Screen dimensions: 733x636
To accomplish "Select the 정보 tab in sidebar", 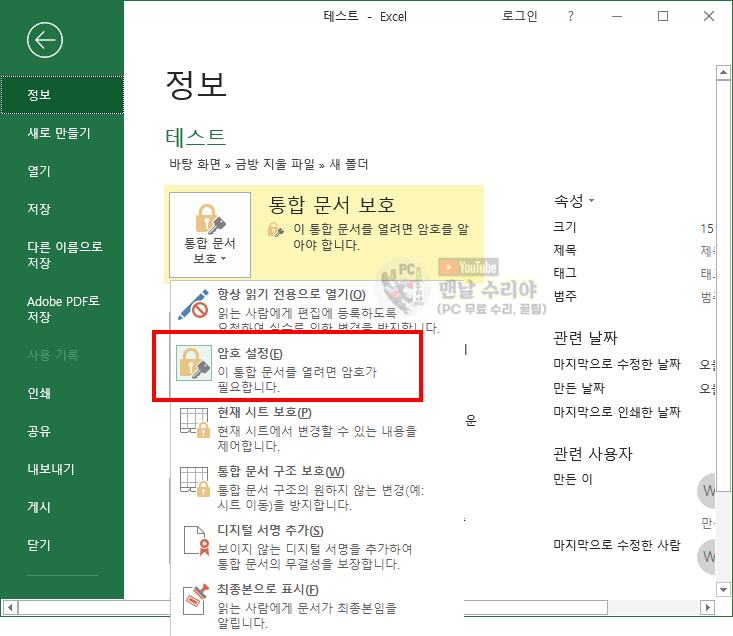I will (x=62, y=95).
